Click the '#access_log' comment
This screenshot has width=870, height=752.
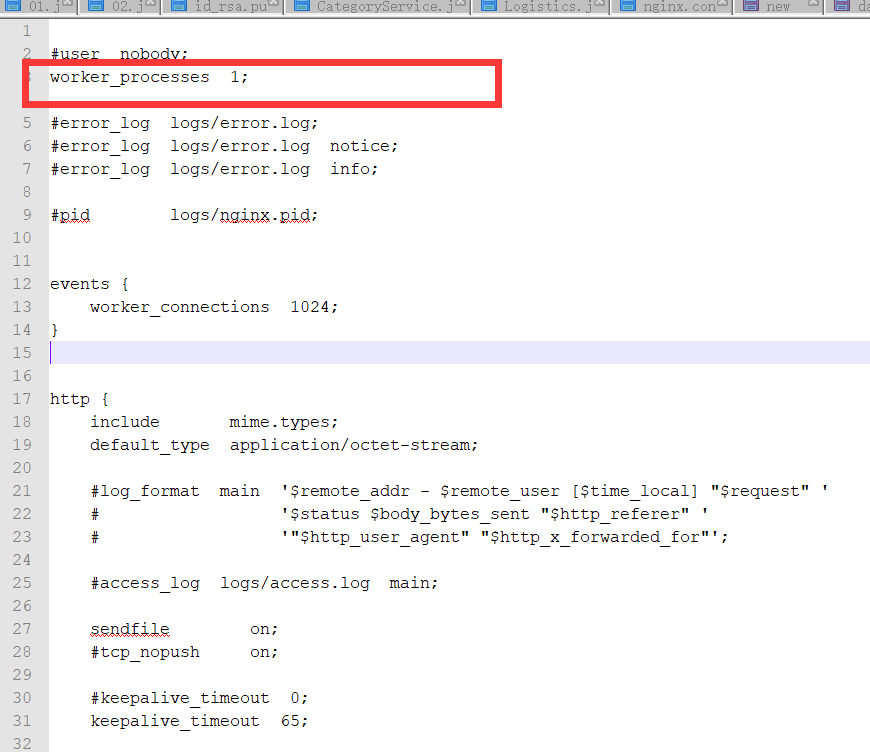click(145, 583)
